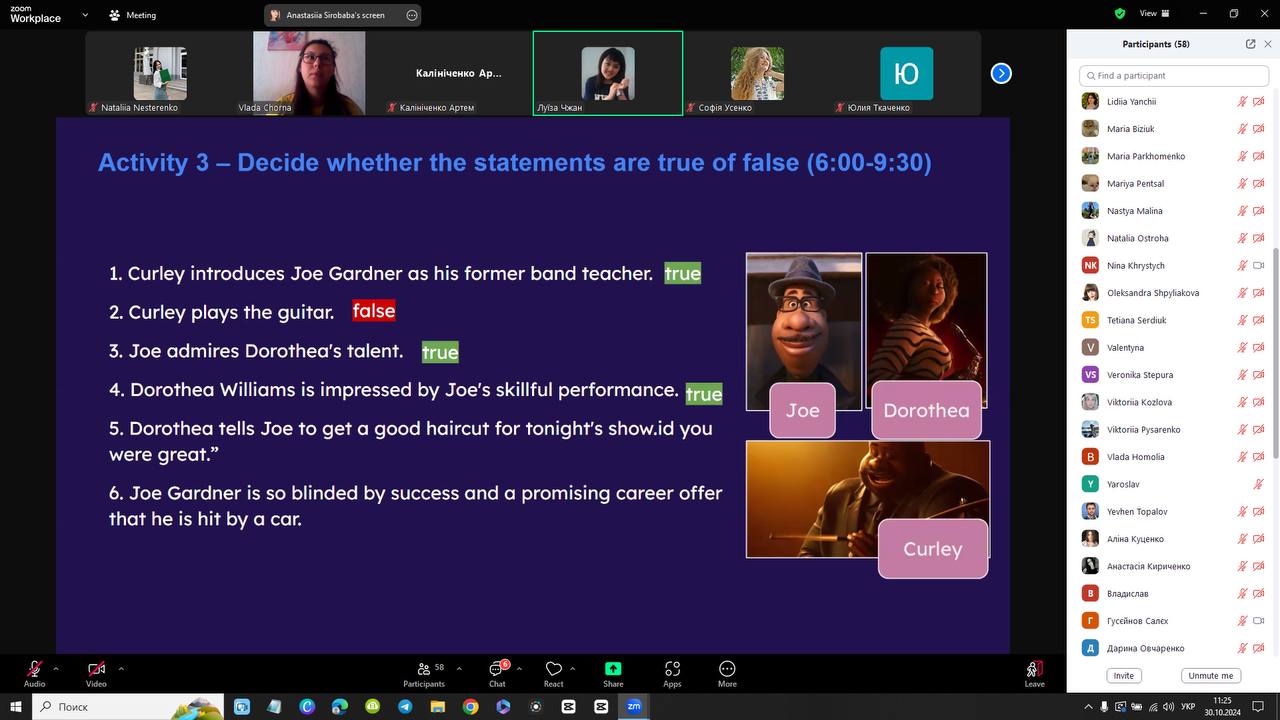Unmute the Audio microphone

[35, 670]
